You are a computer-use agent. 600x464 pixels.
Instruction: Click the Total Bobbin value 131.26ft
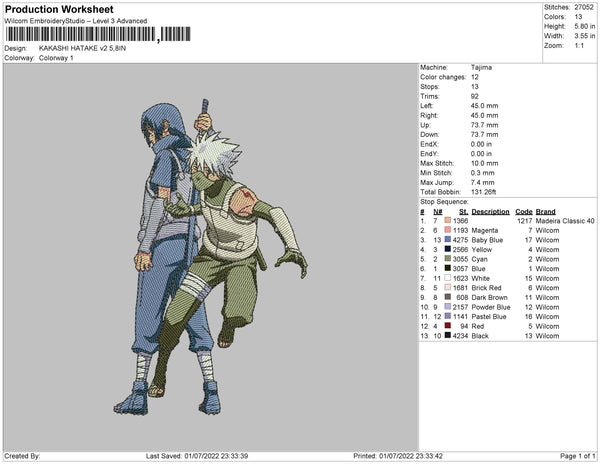click(484, 191)
